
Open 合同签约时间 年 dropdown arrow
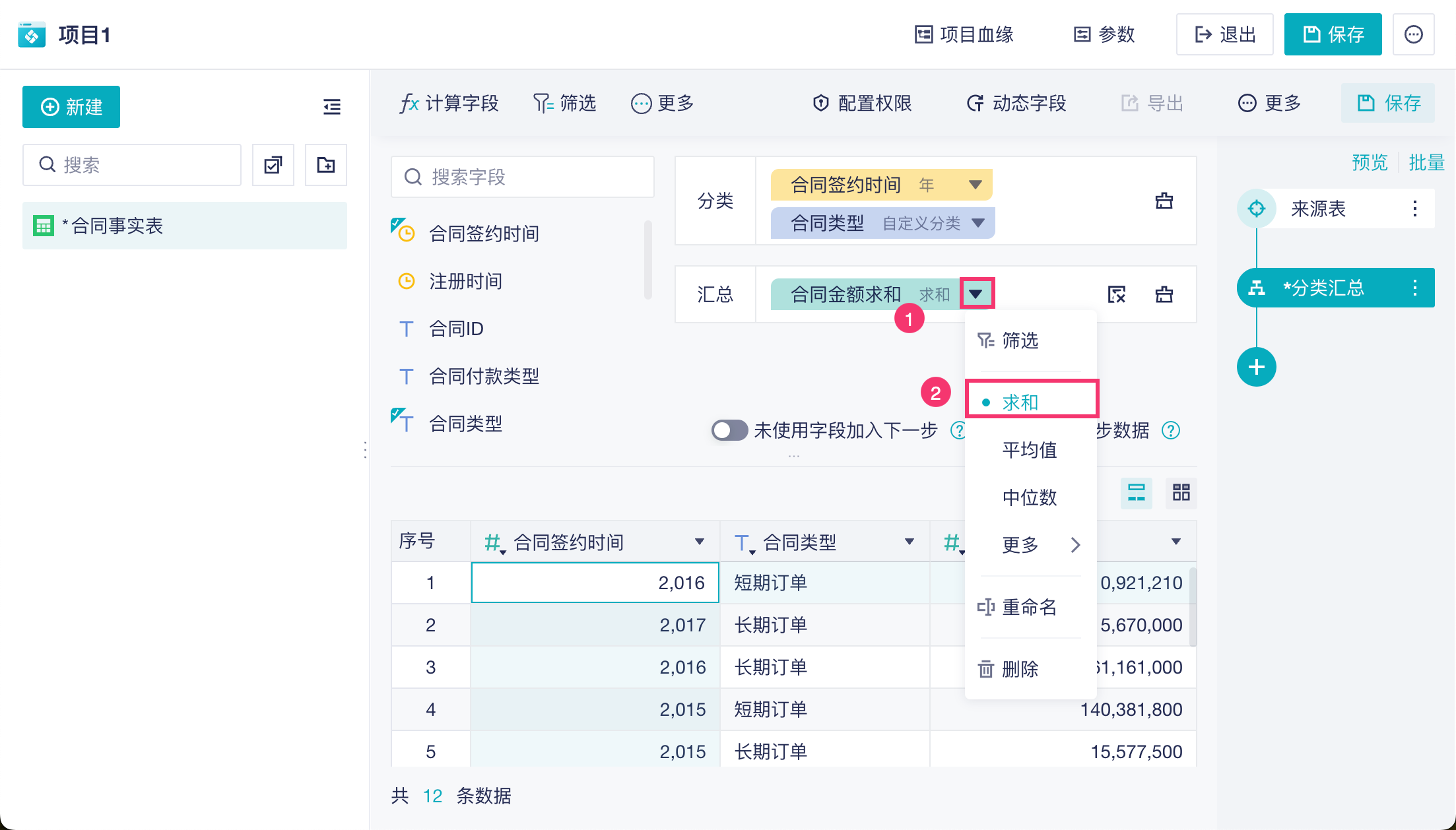click(975, 185)
